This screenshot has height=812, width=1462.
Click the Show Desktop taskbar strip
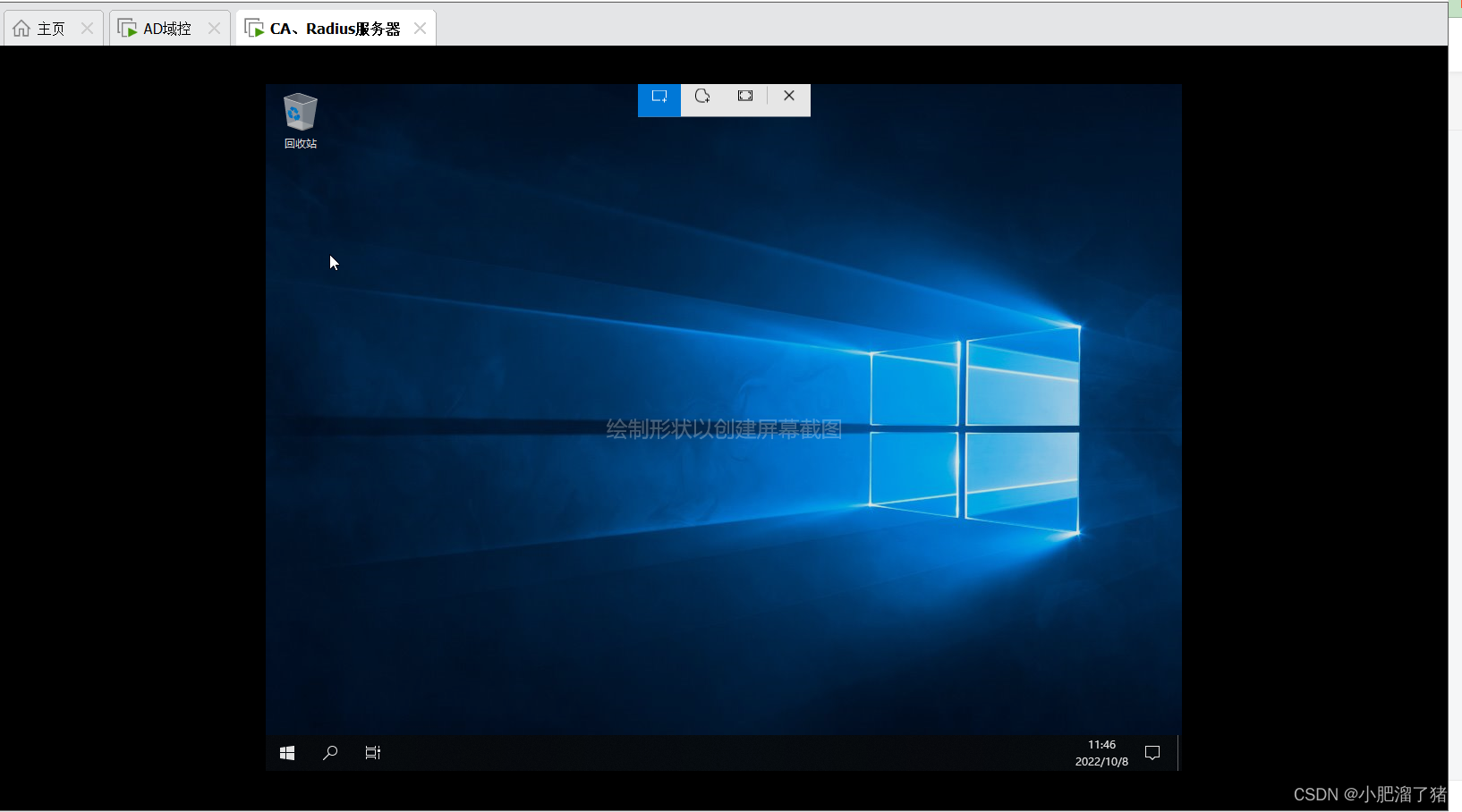[x=1178, y=753]
